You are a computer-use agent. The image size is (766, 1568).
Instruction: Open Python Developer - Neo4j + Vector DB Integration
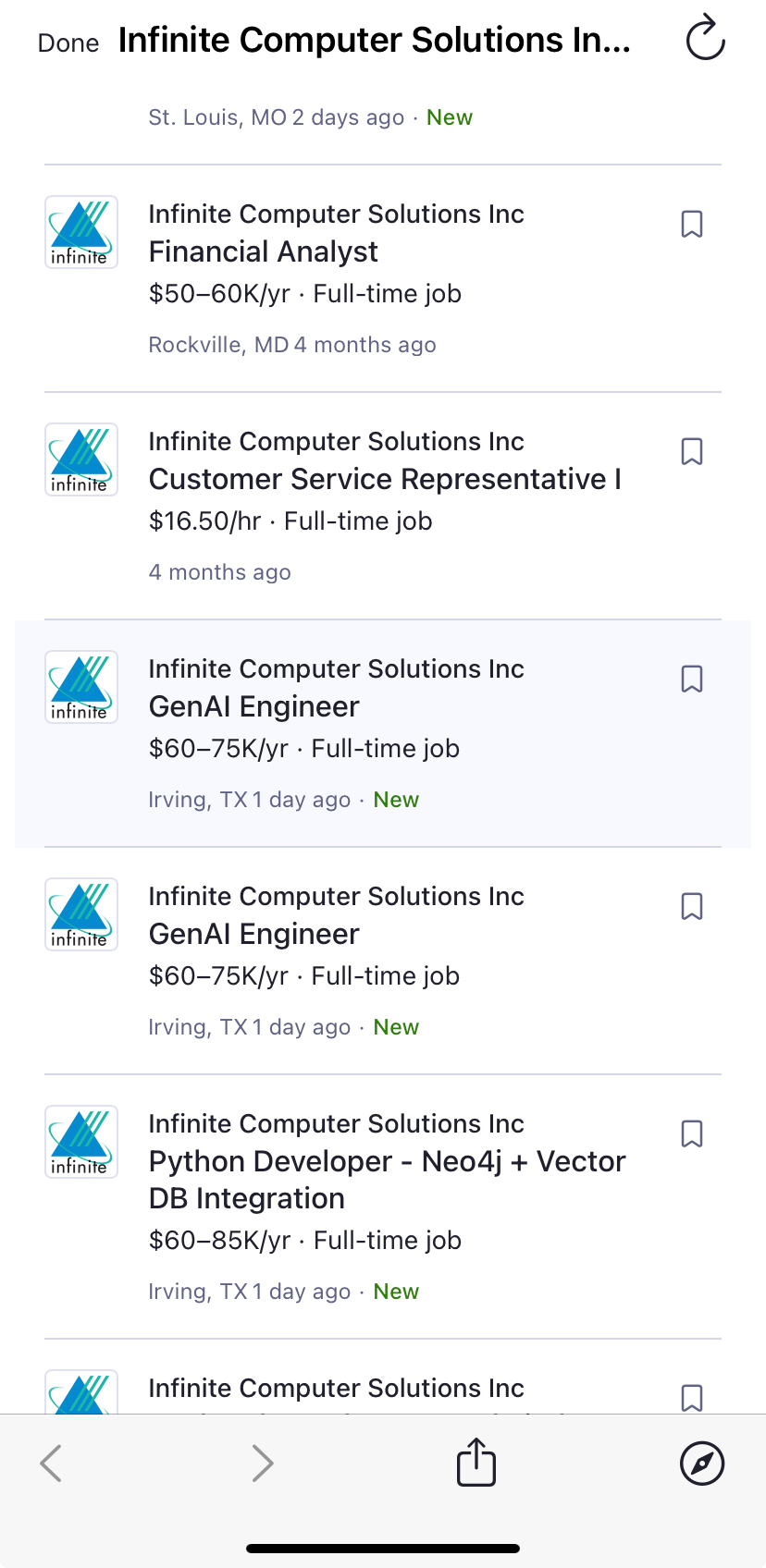pos(388,1180)
